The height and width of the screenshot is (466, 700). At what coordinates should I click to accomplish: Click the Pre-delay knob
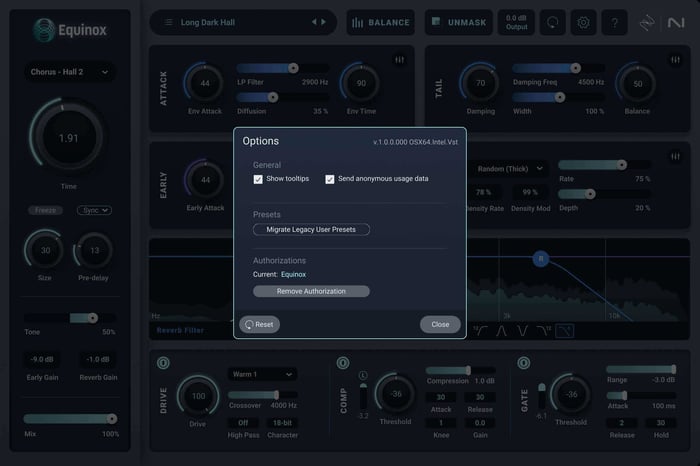pos(94,250)
